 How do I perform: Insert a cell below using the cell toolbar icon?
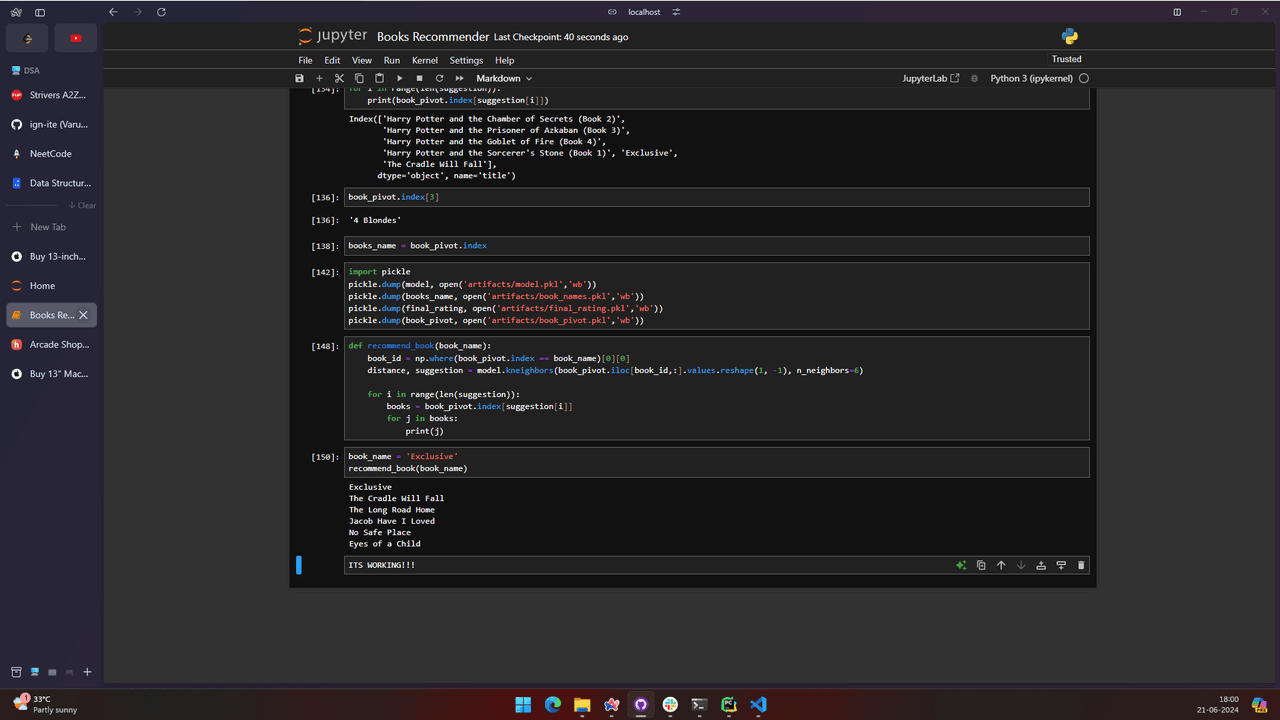coord(1061,566)
